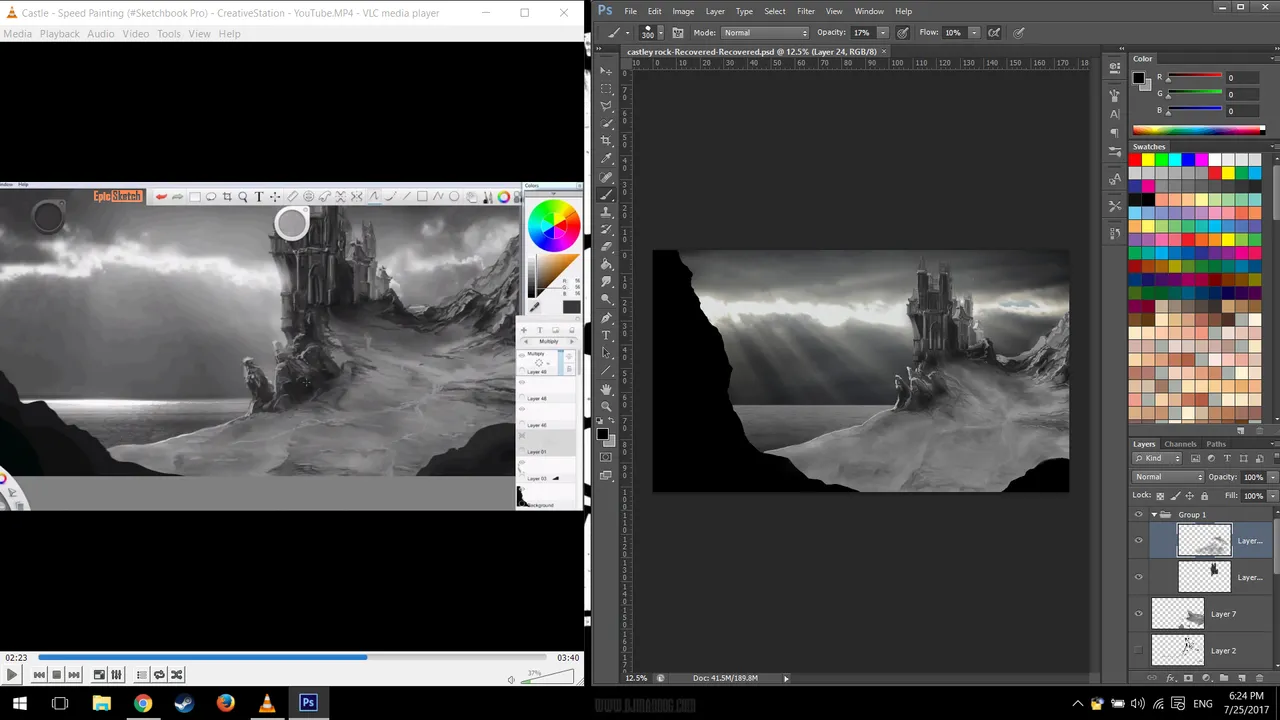This screenshot has height=720, width=1280.
Task: Select the Brush tool in toolbox
Action: [606, 193]
